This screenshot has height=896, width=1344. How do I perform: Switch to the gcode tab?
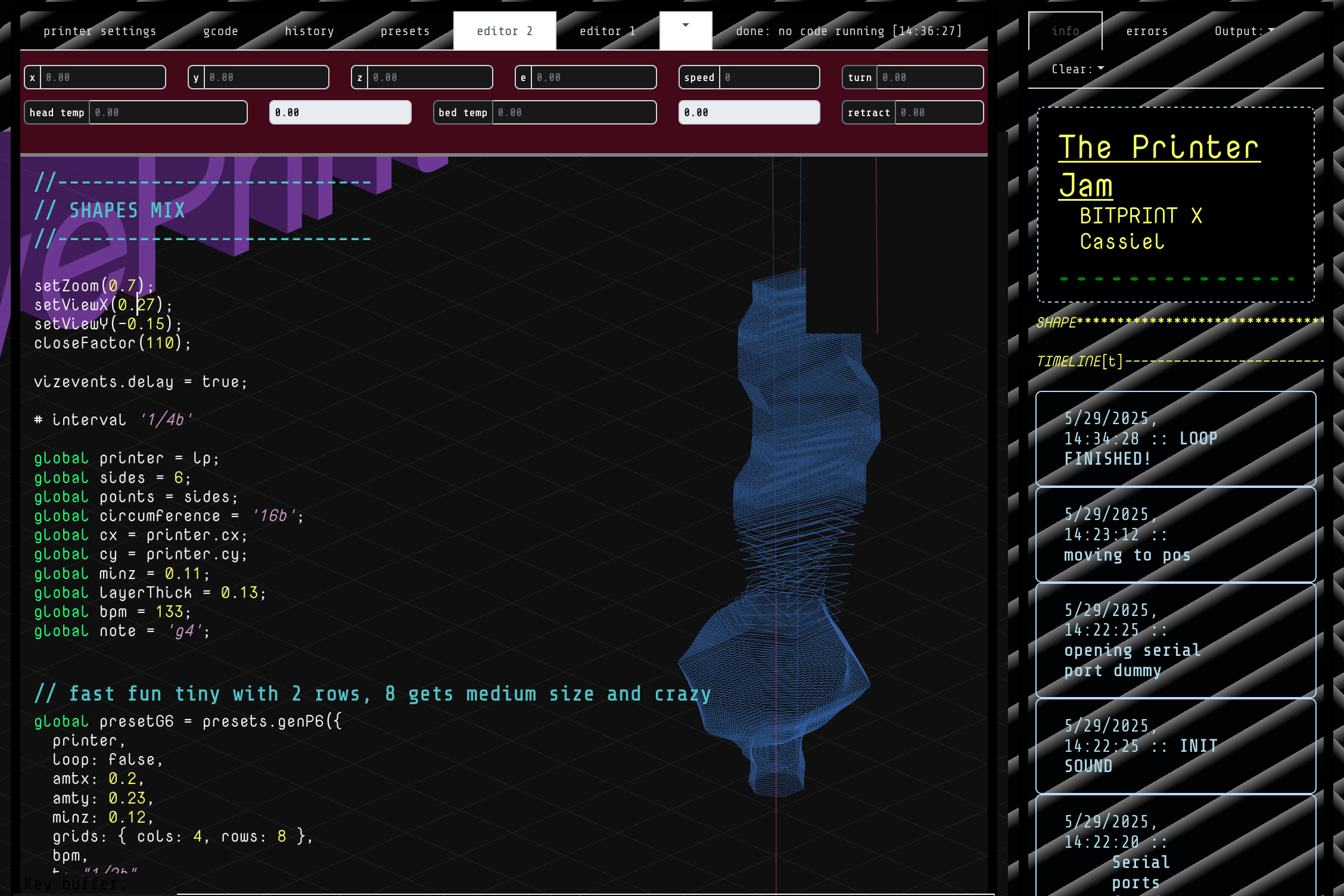[x=220, y=31]
